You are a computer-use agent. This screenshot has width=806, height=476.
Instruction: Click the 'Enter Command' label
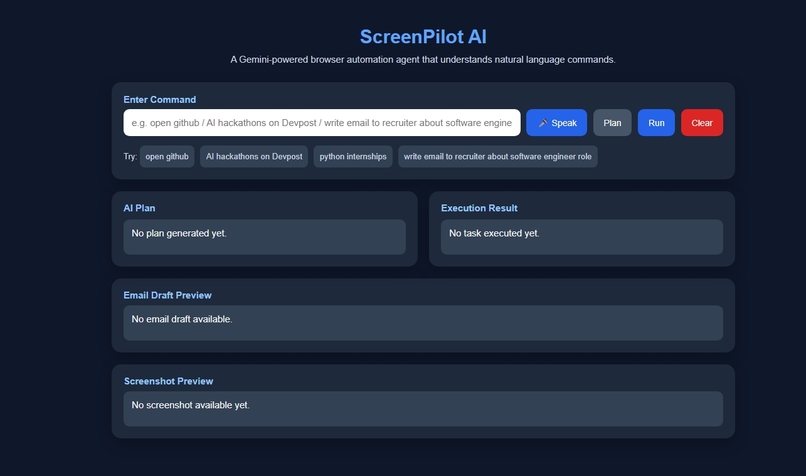tap(159, 100)
